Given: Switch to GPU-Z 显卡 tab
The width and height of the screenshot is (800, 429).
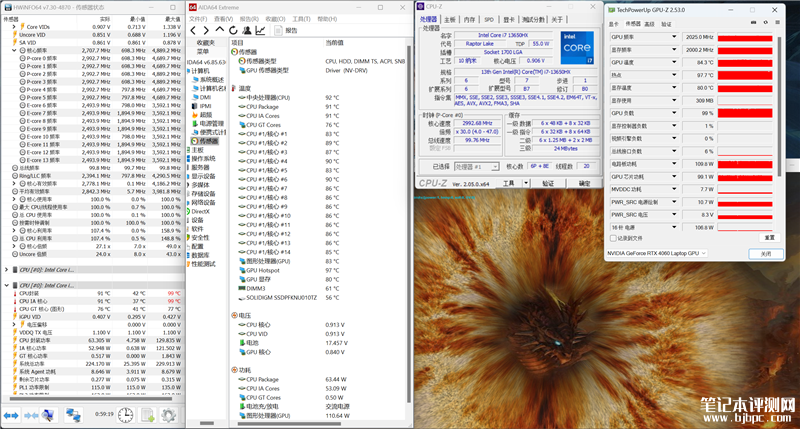Looking at the screenshot, I should click(x=614, y=24).
